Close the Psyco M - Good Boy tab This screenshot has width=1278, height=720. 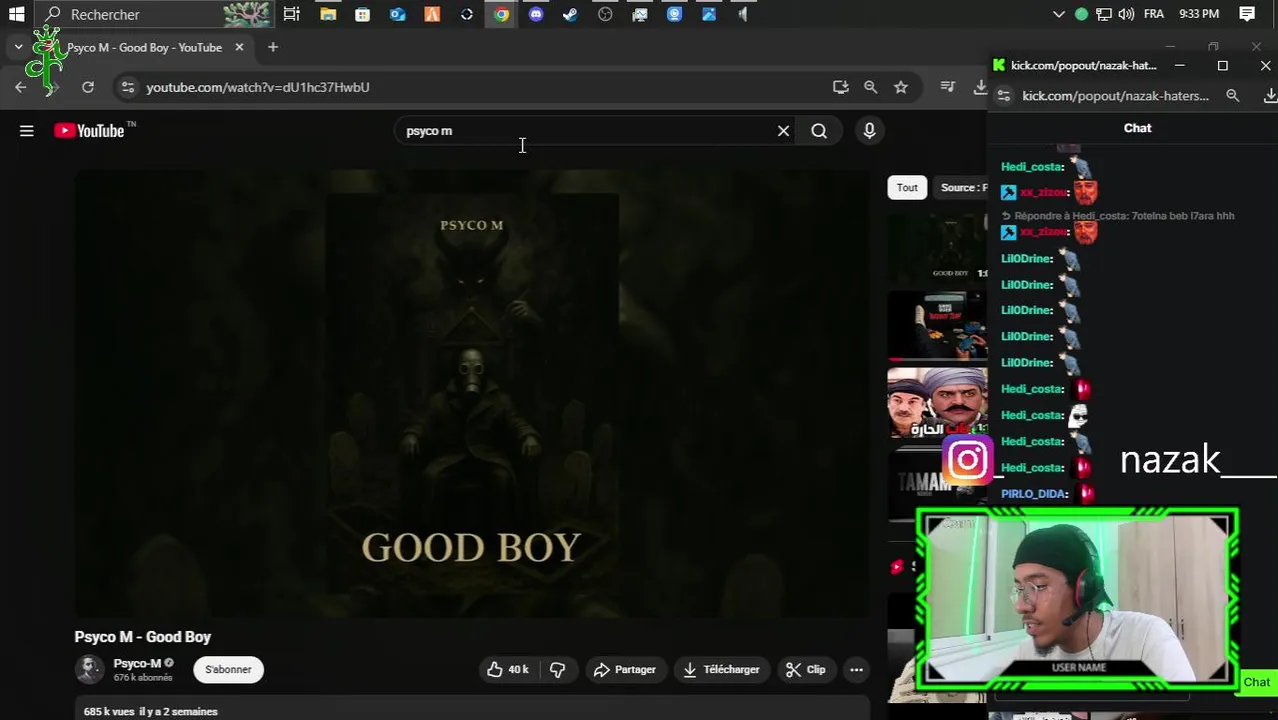point(239,47)
